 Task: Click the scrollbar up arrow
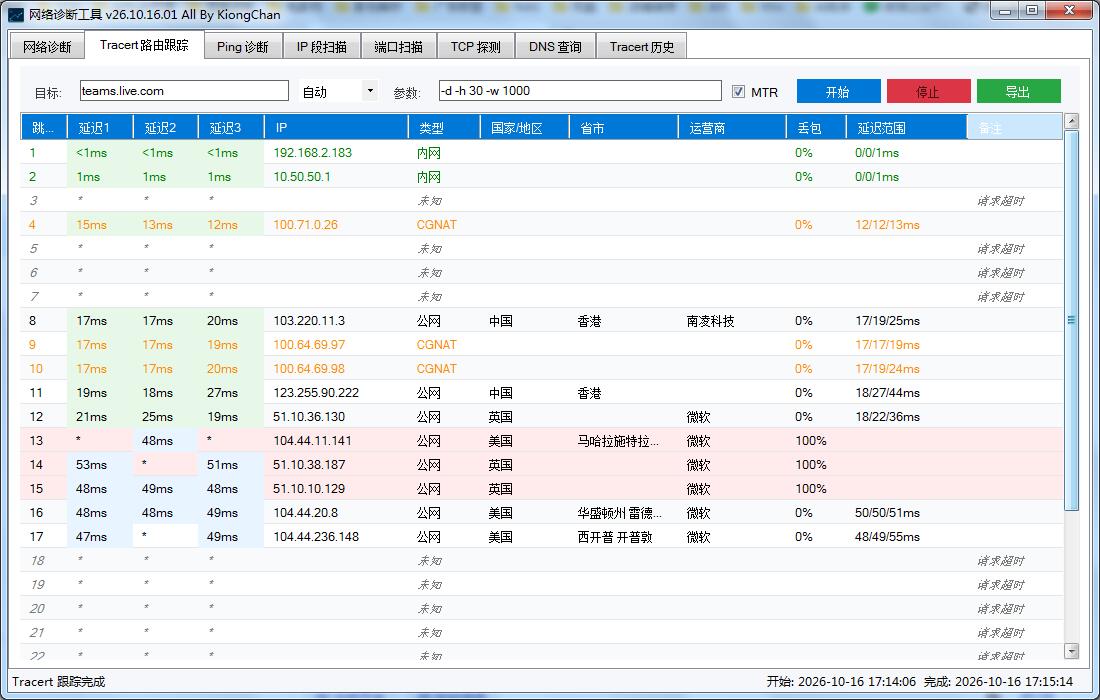pos(1071,121)
